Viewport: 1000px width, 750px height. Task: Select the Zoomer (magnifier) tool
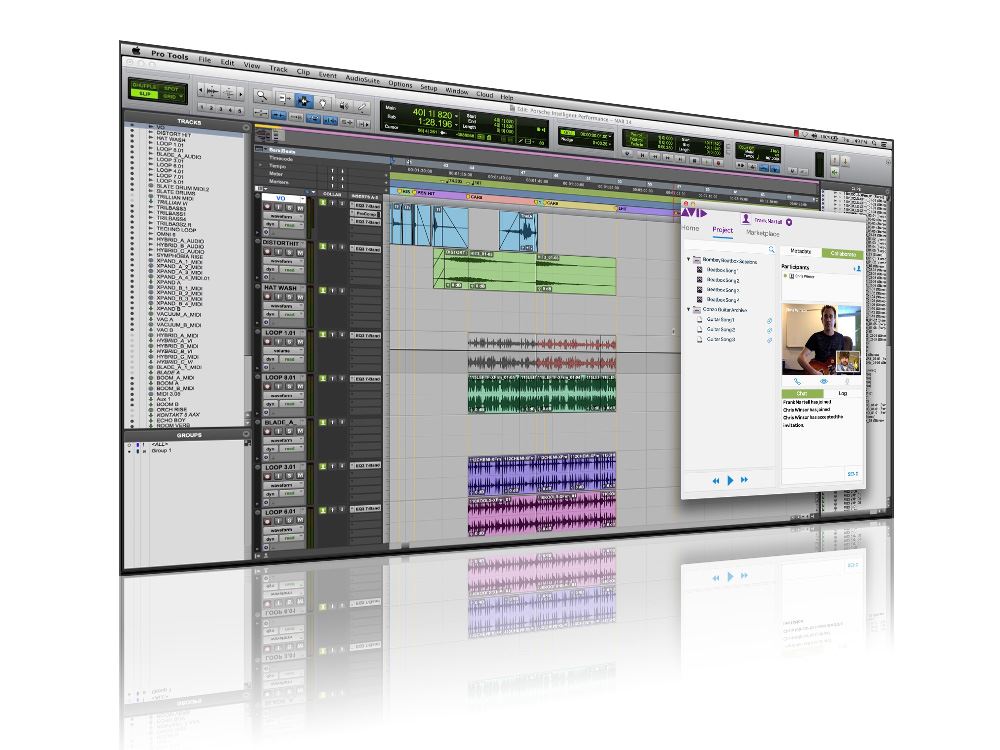click(x=261, y=95)
